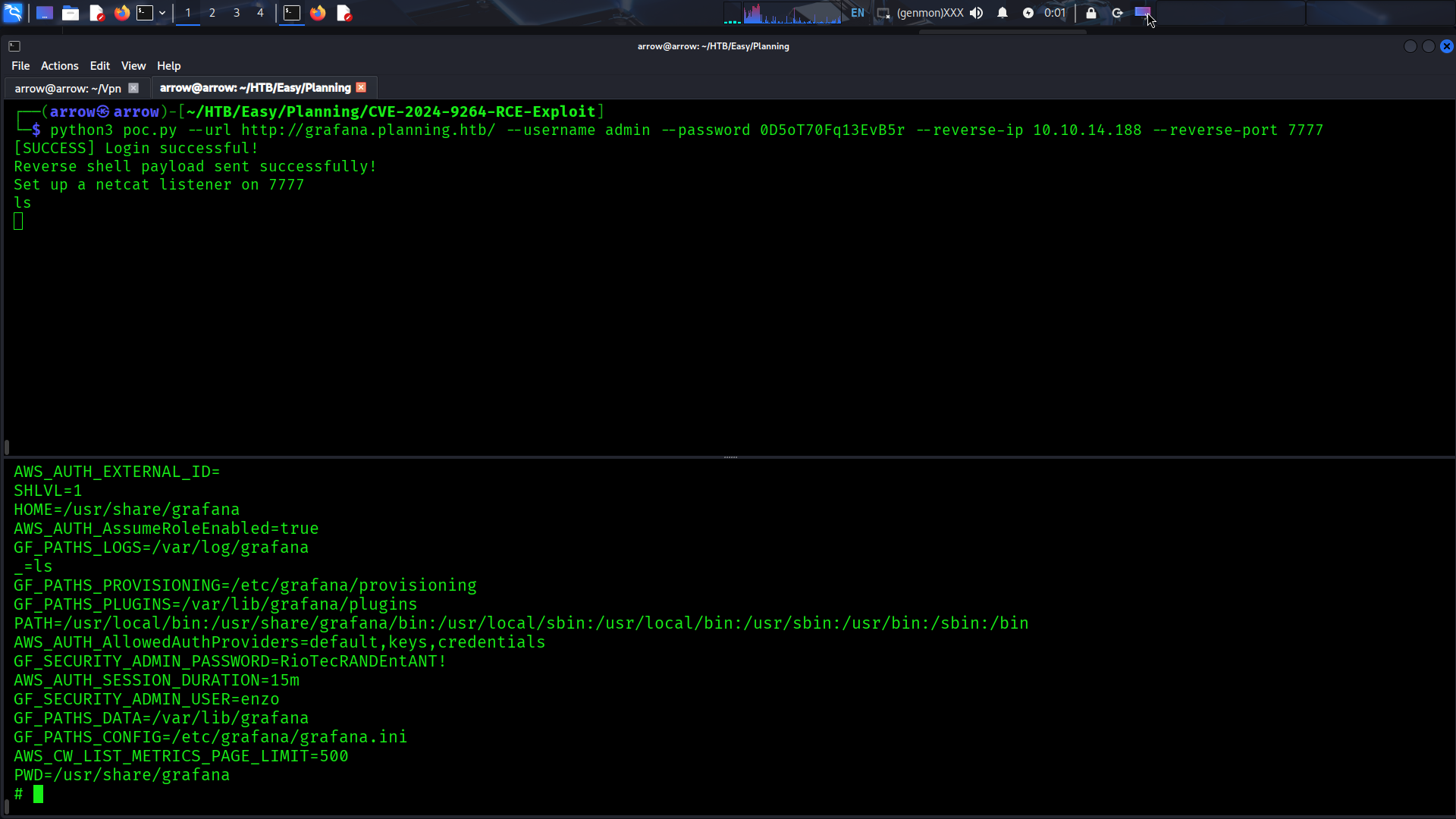Open the Kali Linux applications menu
This screenshot has width=1456, height=819.
pos(13,13)
